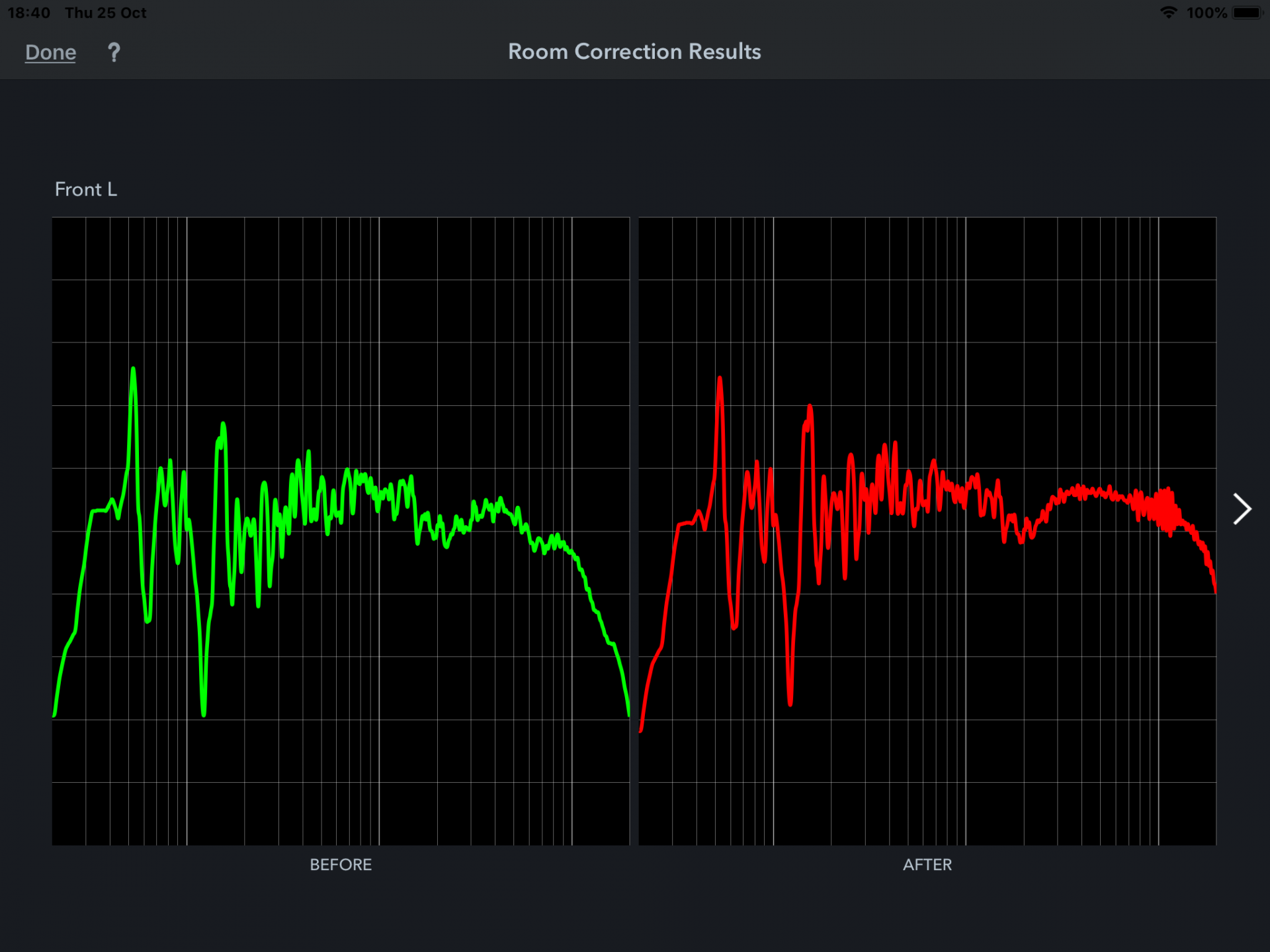Tap the Done link
Viewport: 1270px width, 952px height.
50,52
